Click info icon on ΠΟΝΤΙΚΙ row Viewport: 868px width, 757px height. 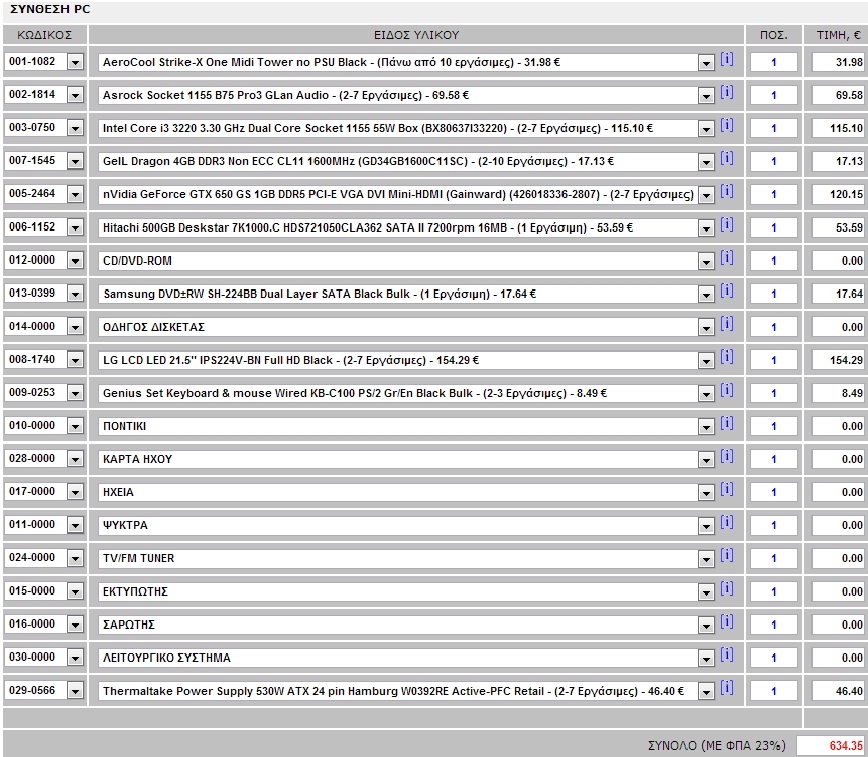(727, 424)
